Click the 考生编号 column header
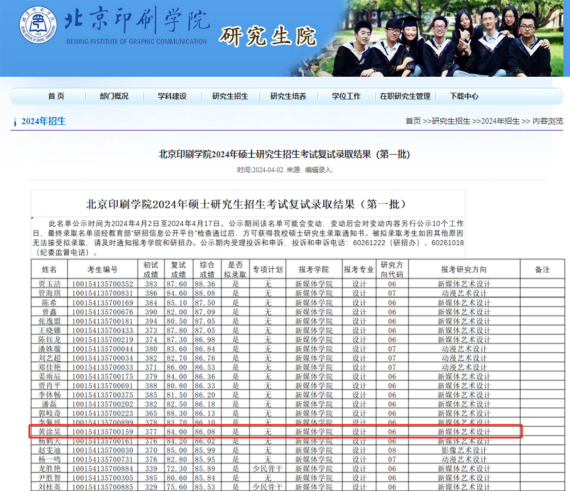The image size is (570, 492). (x=102, y=269)
